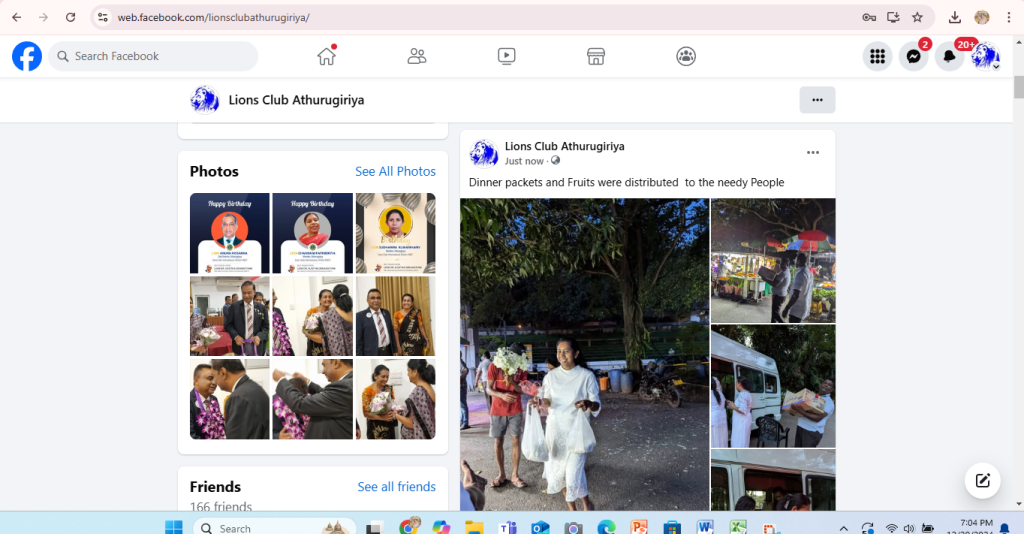Open post options three-dot menu
The height and width of the screenshot is (534, 1024).
812,153
